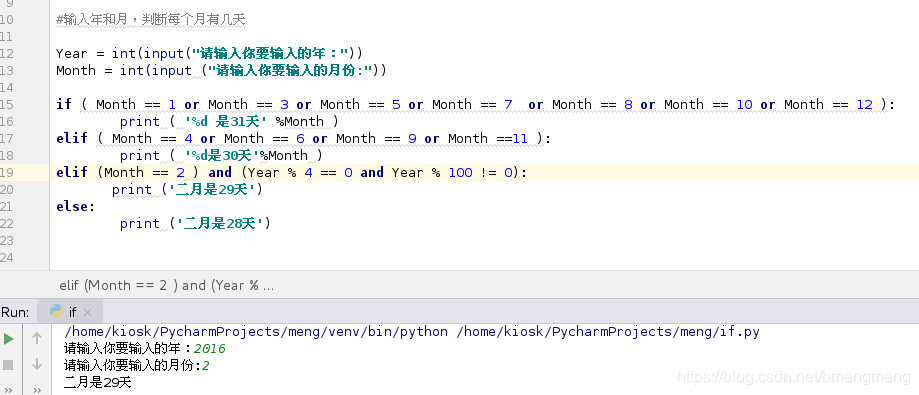Click 'Month ==11' condition on line 17
The width and height of the screenshot is (919, 395).
(488, 138)
